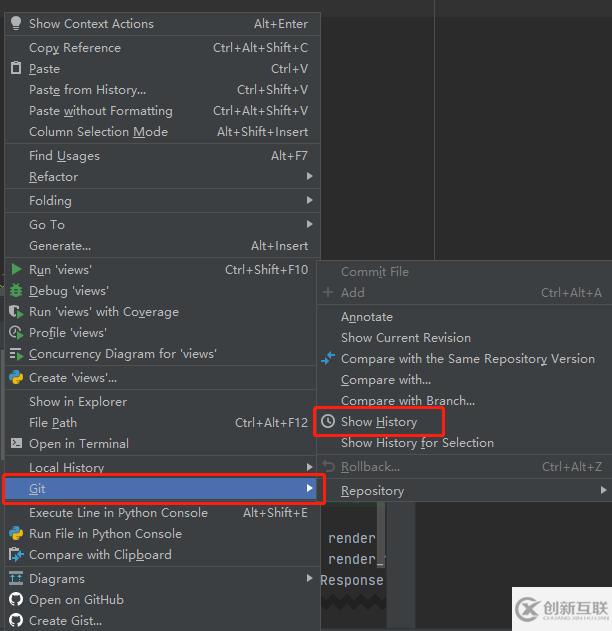Click the bug icon for Debug 'views'
This screenshot has width=612, height=631.
point(16,290)
